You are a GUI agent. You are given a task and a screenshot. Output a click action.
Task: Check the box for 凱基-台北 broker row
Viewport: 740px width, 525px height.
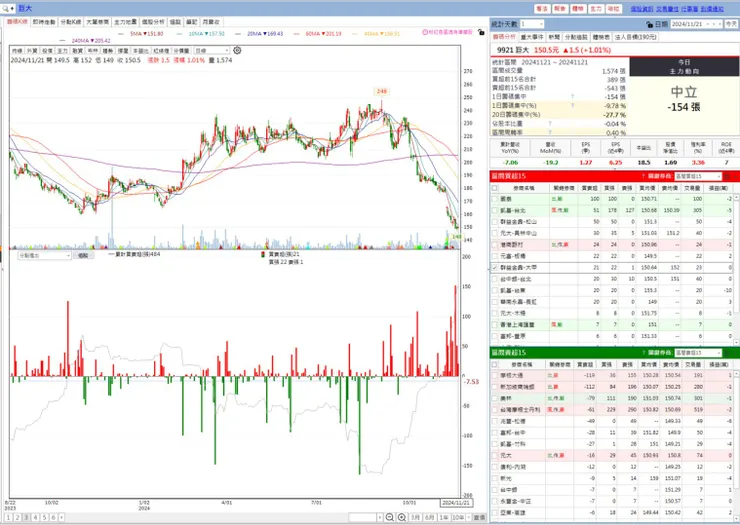point(495,210)
